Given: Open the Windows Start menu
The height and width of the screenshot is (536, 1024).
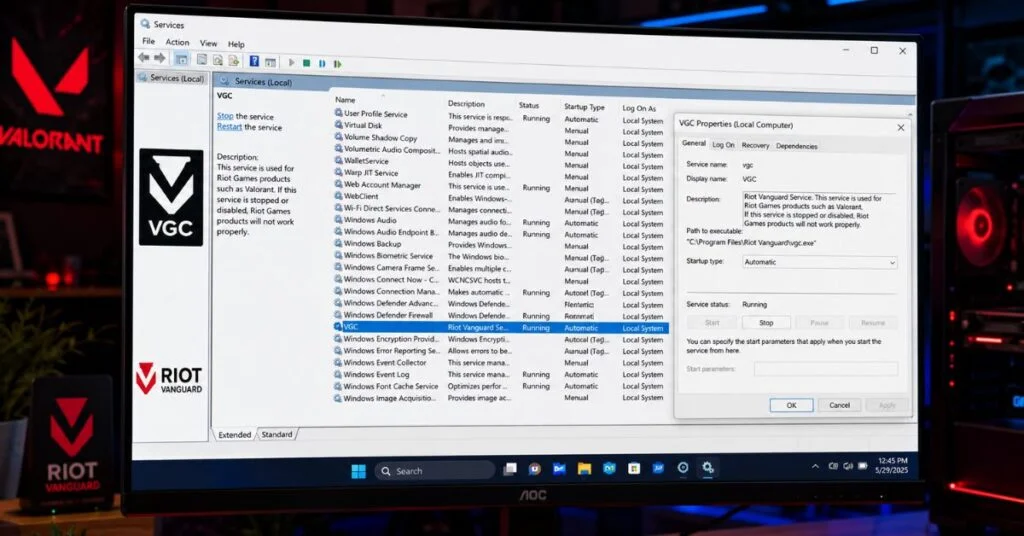Looking at the screenshot, I should [x=359, y=471].
